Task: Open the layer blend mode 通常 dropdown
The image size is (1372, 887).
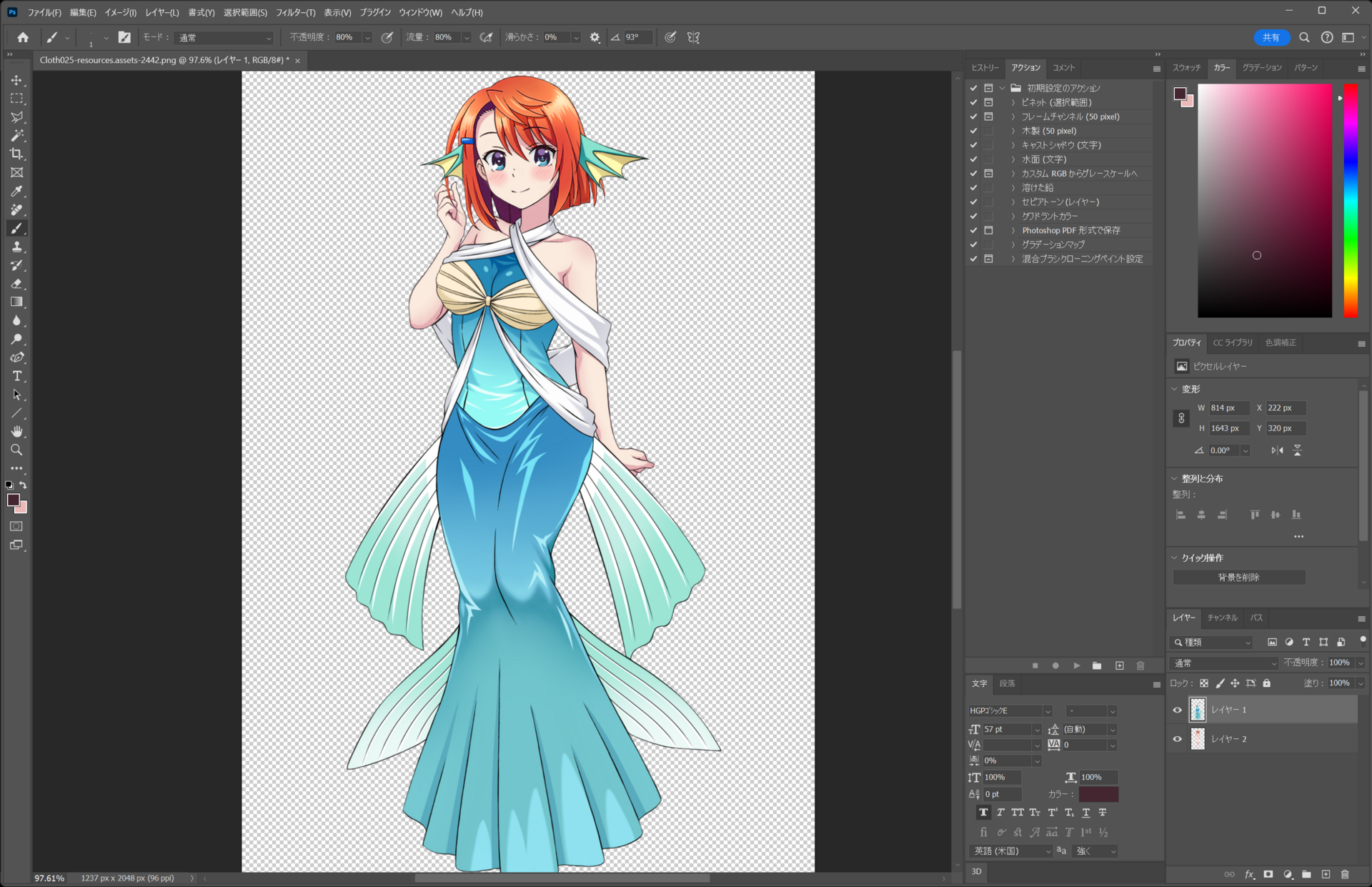Action: coord(1225,663)
